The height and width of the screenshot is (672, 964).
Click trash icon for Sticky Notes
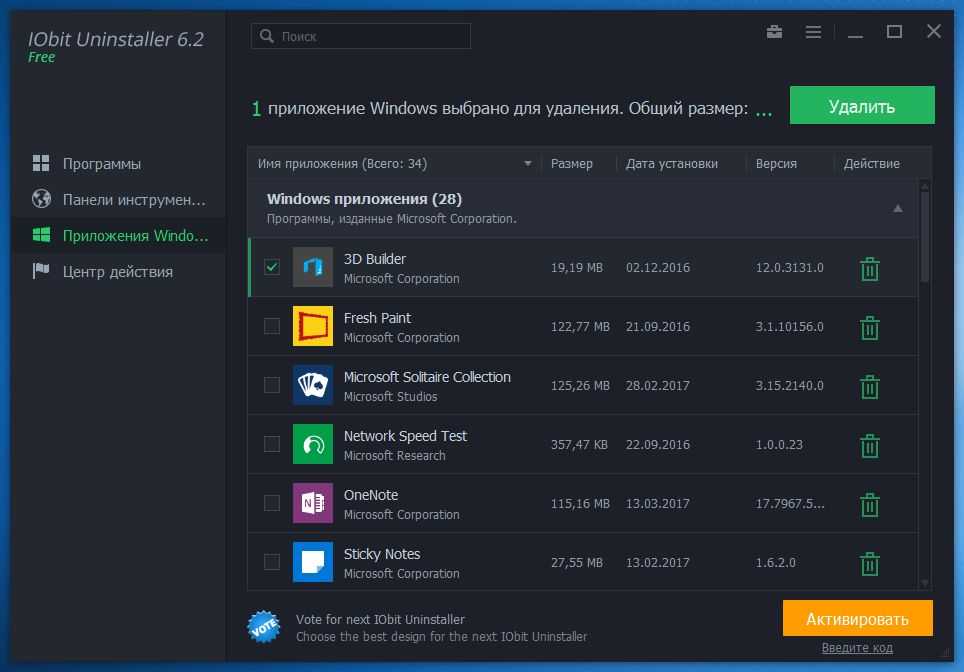(x=870, y=564)
